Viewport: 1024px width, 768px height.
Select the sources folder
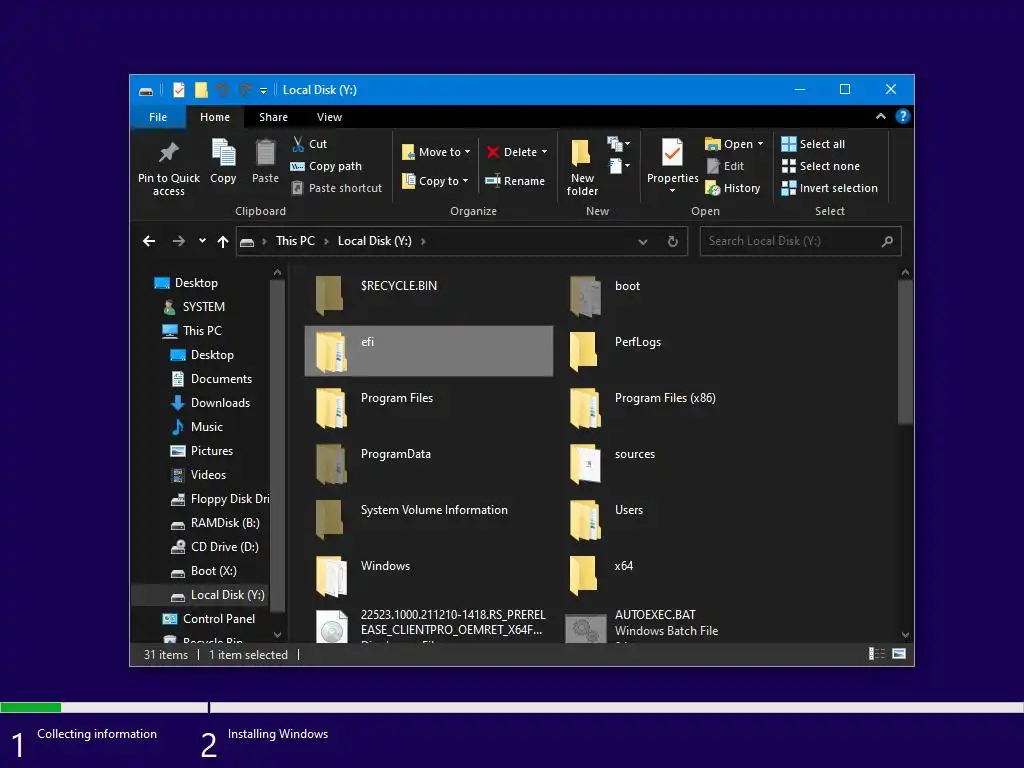682,464
